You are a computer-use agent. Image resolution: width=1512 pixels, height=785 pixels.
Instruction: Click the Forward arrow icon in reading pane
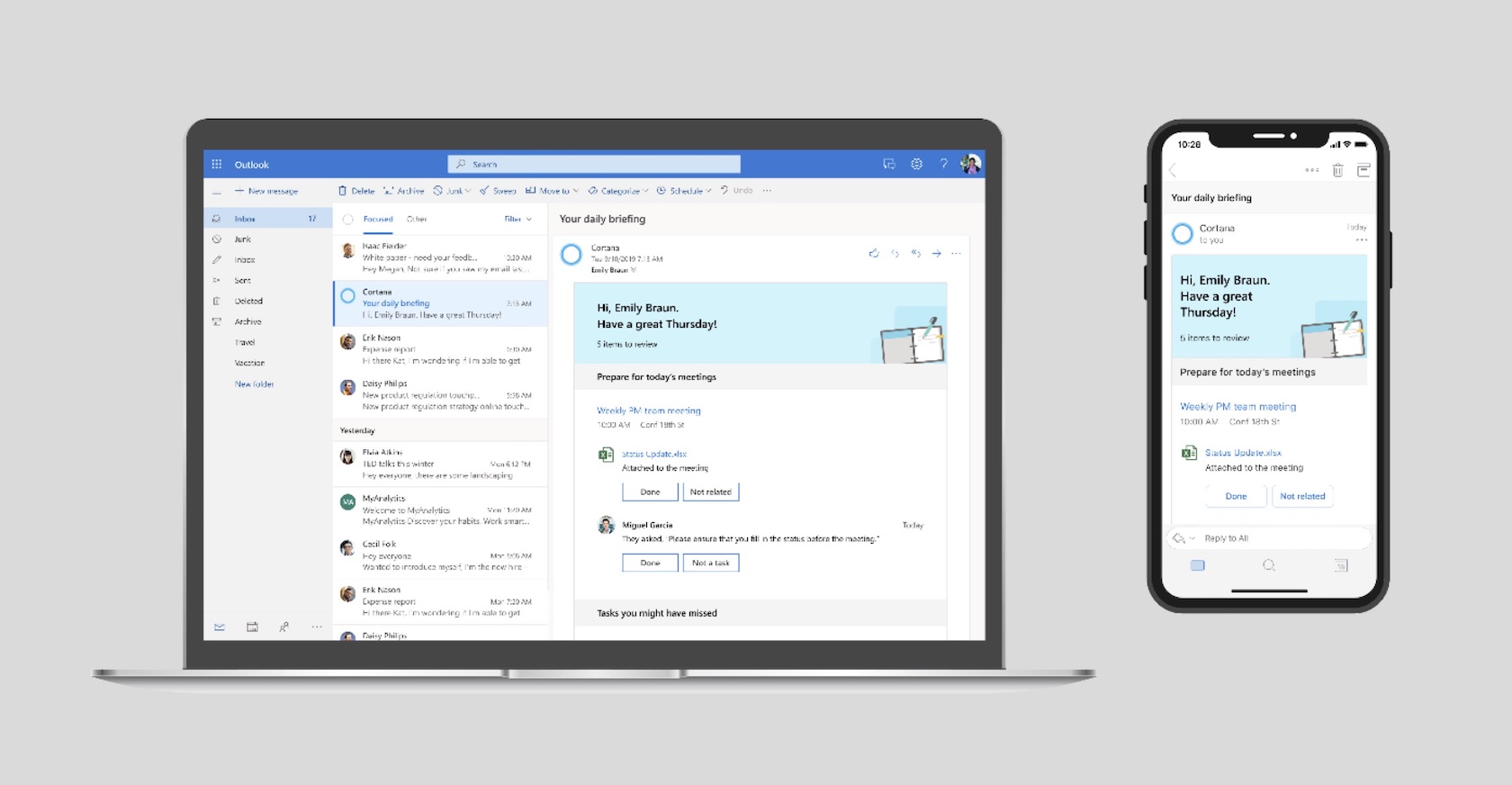coord(936,253)
